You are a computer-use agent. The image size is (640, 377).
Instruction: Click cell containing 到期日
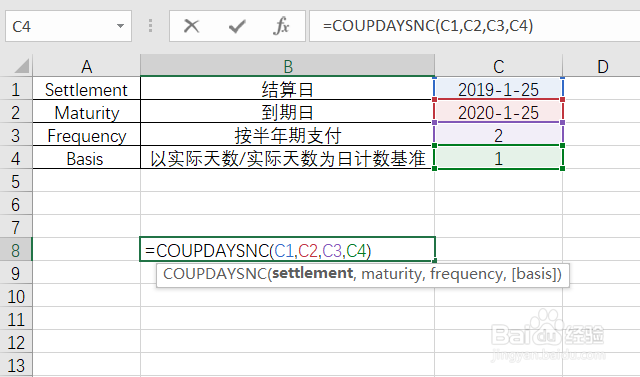[287, 112]
